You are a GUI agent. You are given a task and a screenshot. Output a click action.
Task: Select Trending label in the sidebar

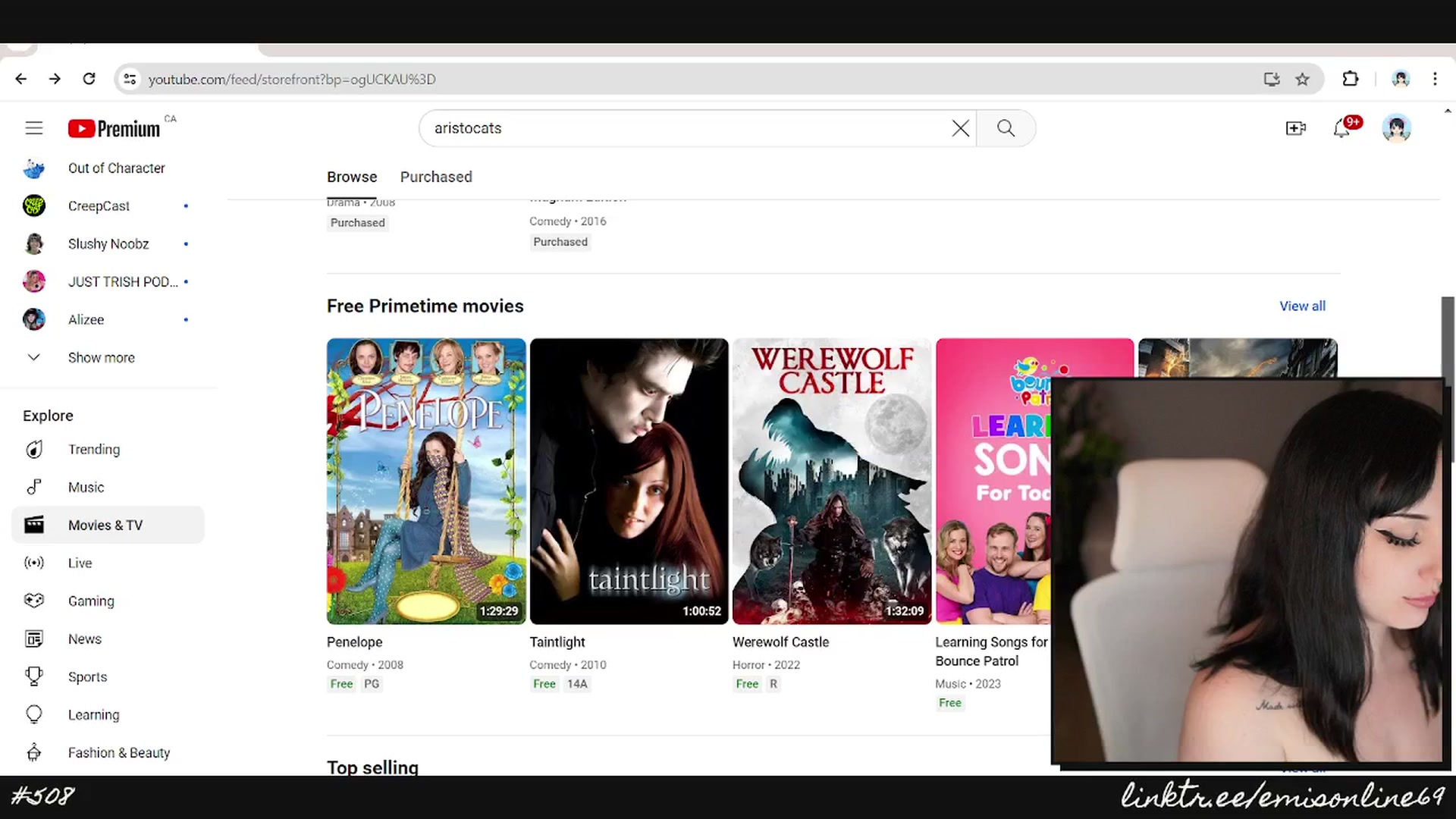point(94,450)
